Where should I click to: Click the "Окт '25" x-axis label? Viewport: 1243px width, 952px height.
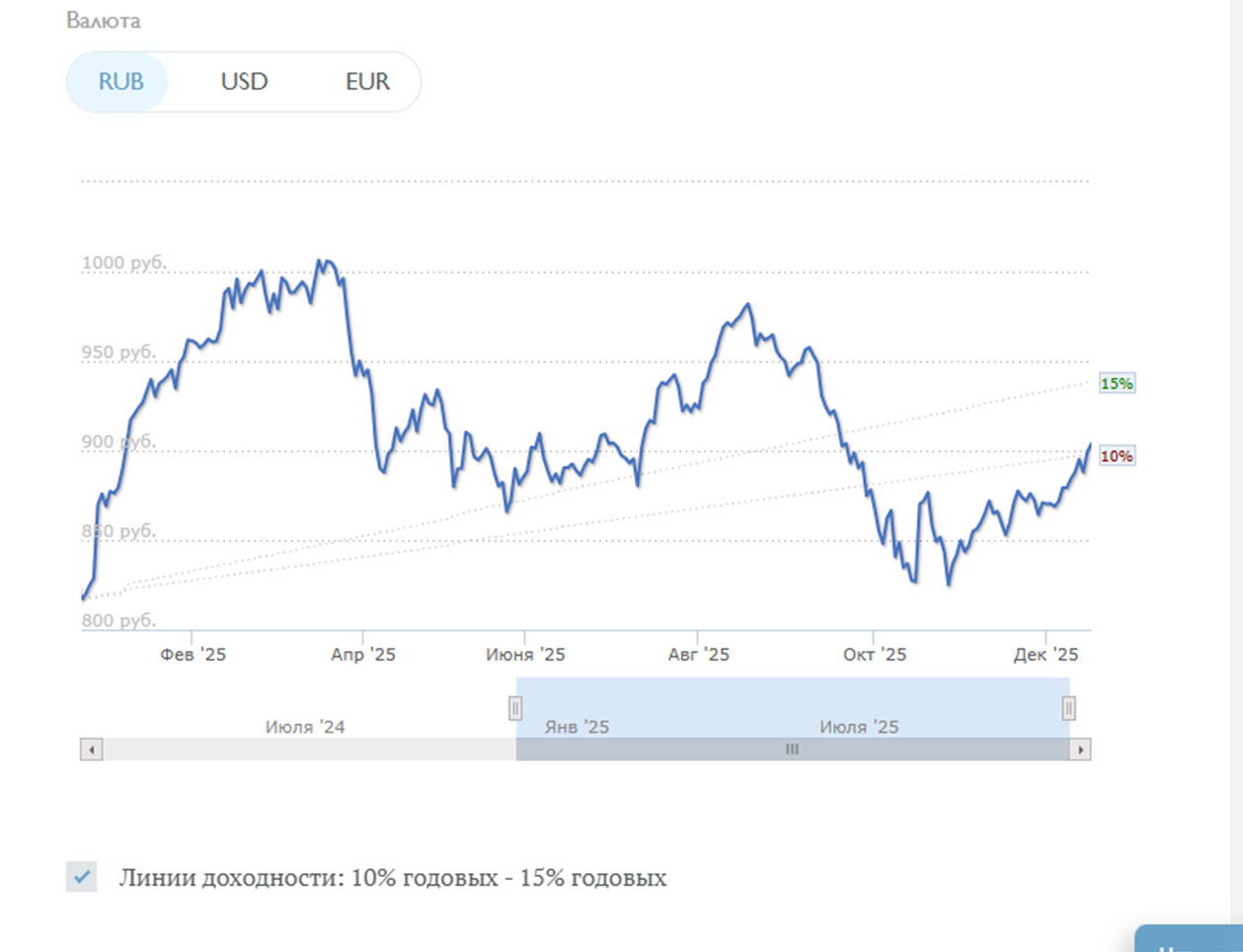point(874,655)
